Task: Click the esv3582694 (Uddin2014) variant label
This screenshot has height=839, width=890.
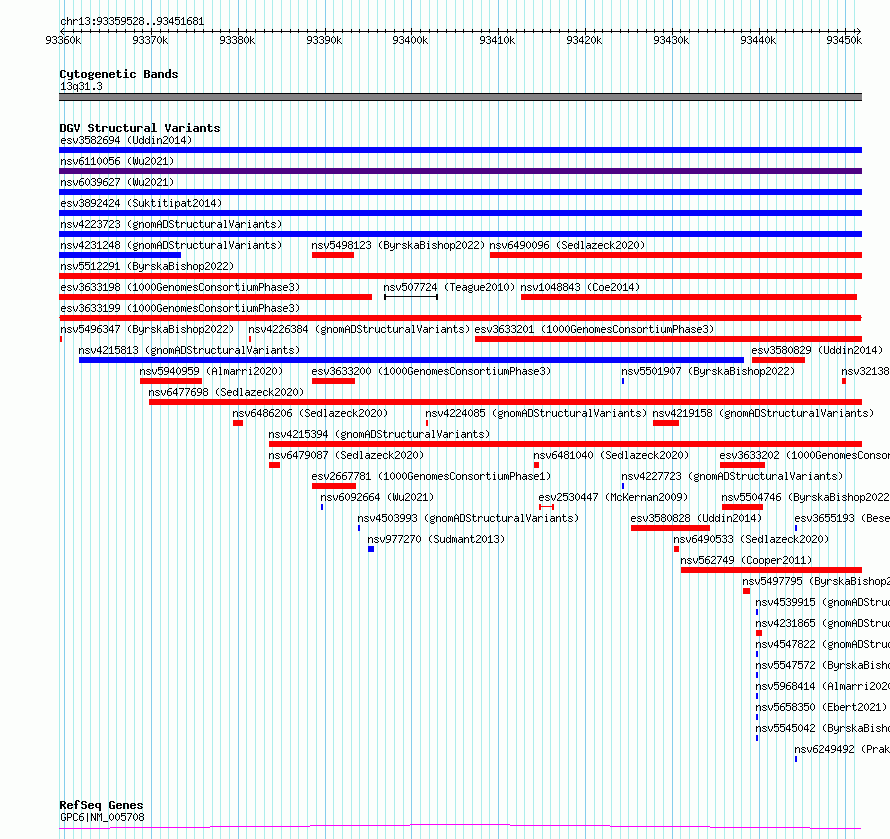Action: (x=126, y=140)
